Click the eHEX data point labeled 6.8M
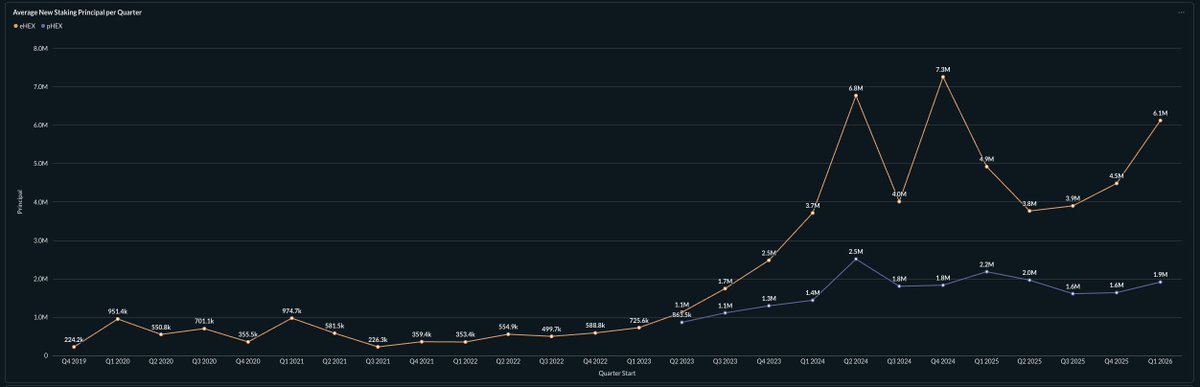The width and height of the screenshot is (1200, 387). pos(855,96)
